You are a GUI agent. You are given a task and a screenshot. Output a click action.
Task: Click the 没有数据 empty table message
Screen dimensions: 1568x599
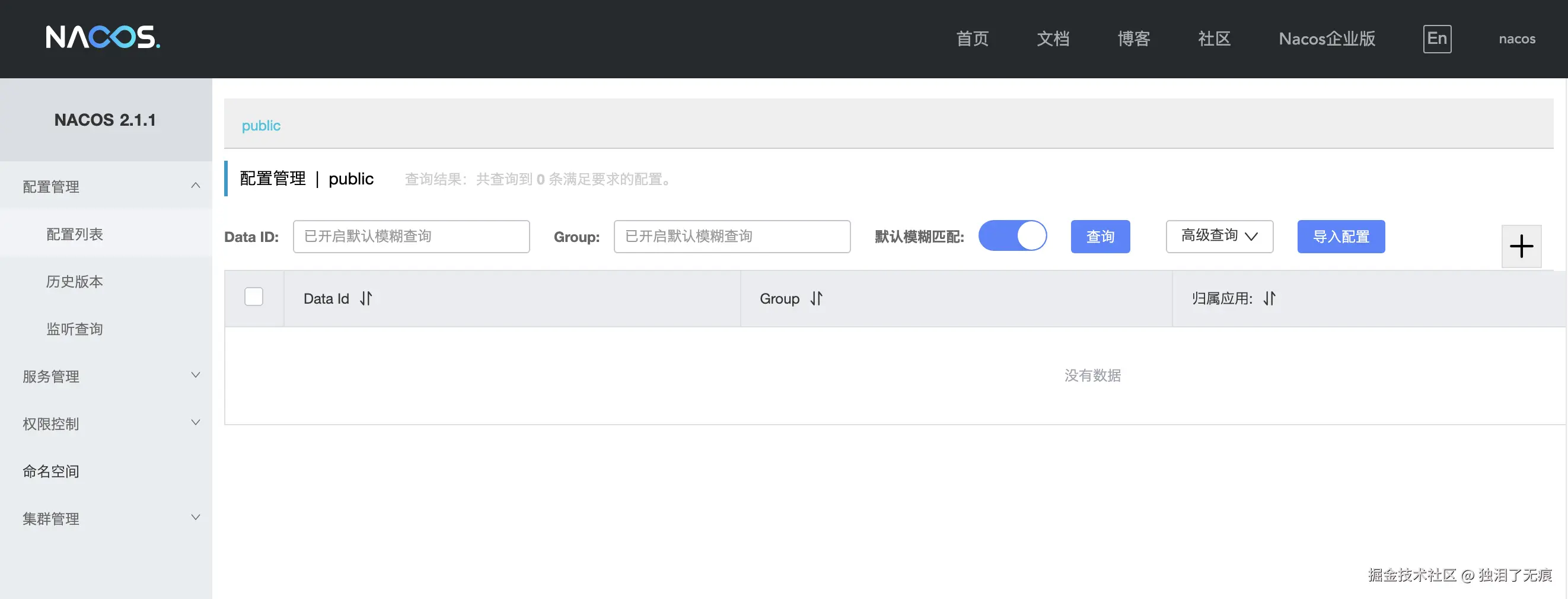coord(1092,375)
